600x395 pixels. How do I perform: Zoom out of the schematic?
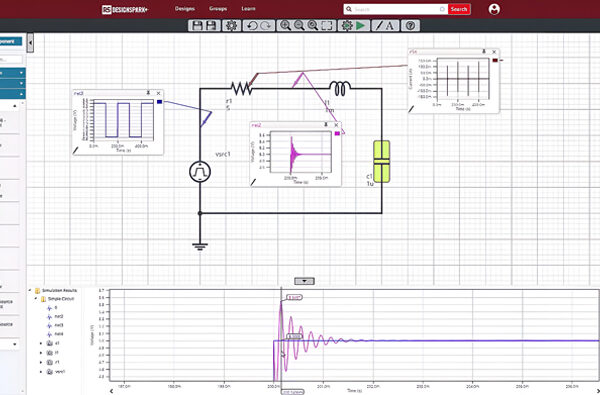click(299, 26)
